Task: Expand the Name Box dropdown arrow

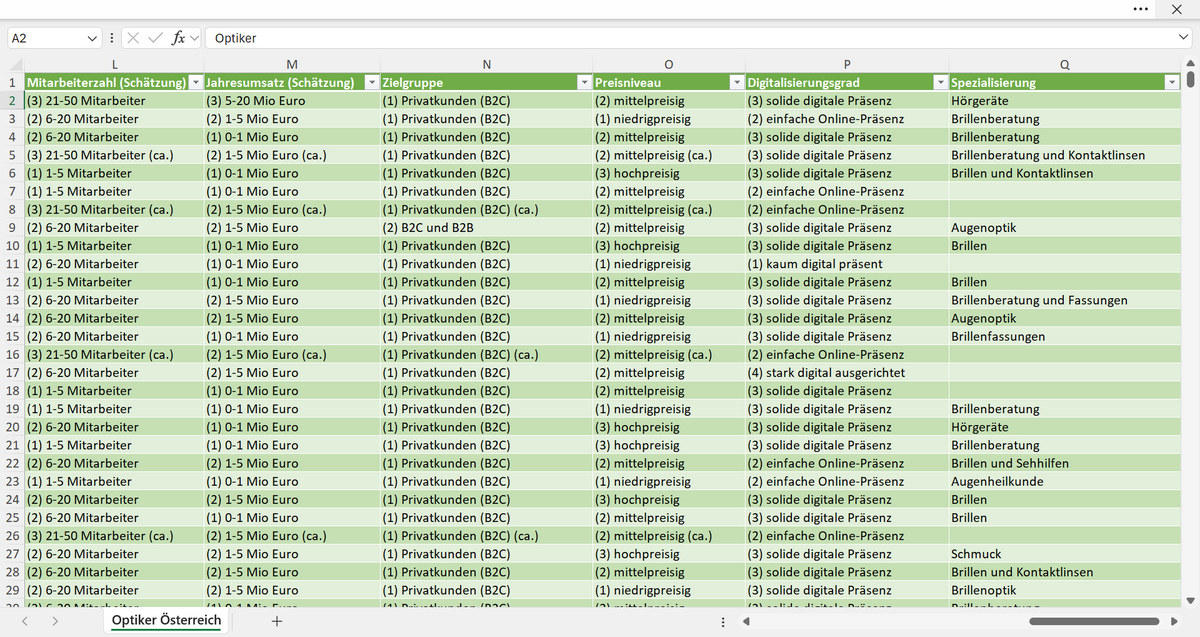Action: [x=93, y=38]
